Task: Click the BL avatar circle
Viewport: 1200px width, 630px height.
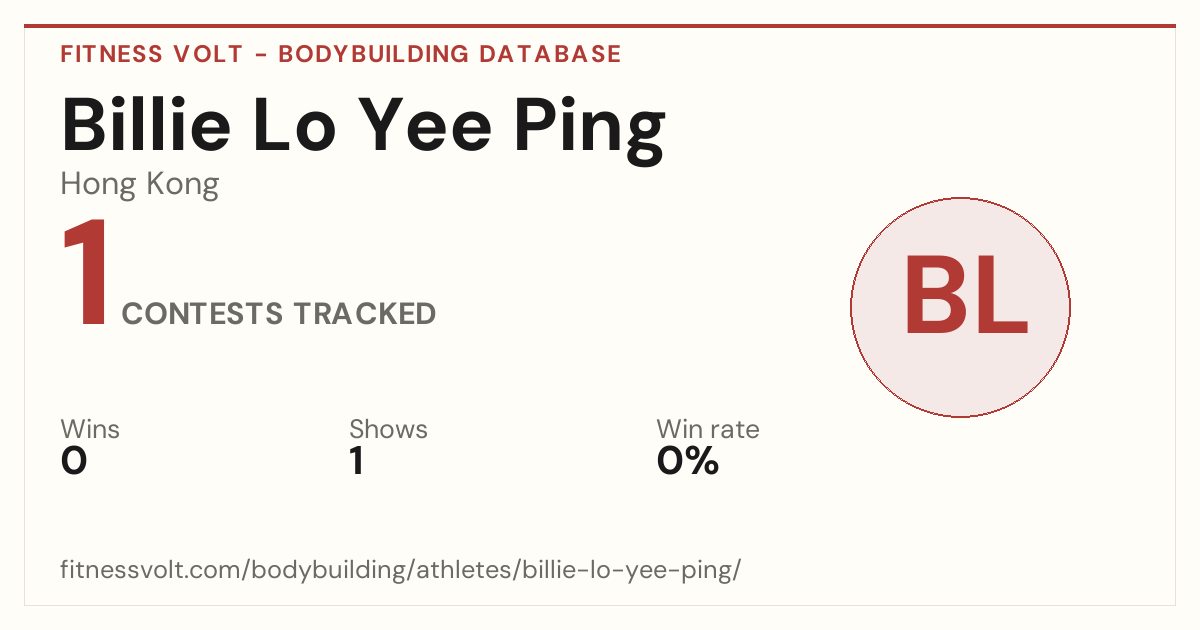Action: 960,307
